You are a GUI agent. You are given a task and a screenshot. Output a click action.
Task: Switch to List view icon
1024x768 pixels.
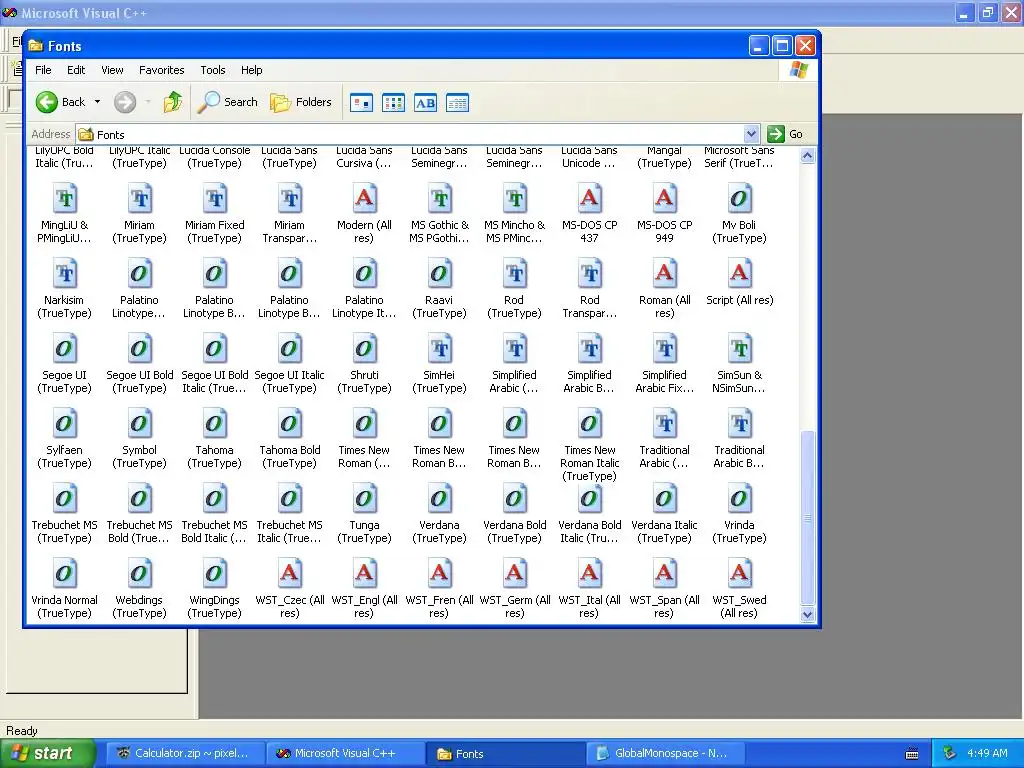coord(394,103)
